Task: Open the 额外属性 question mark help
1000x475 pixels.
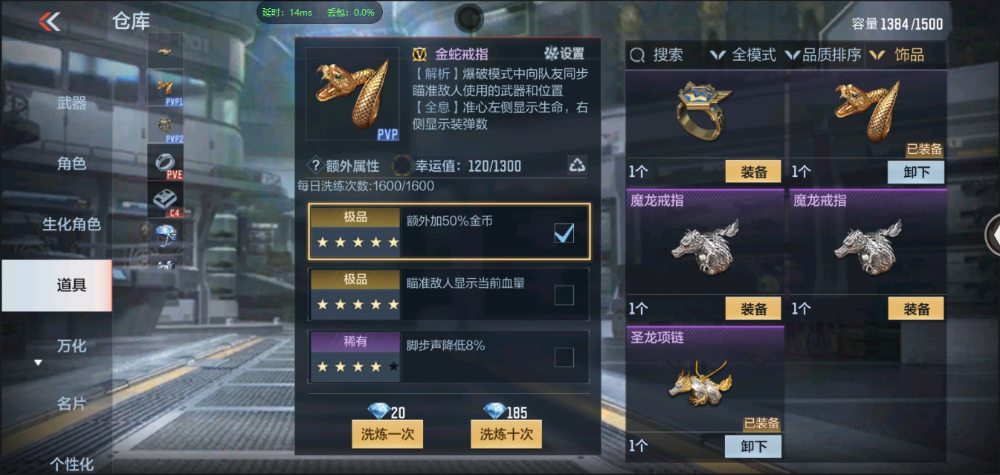Action: tap(316, 166)
